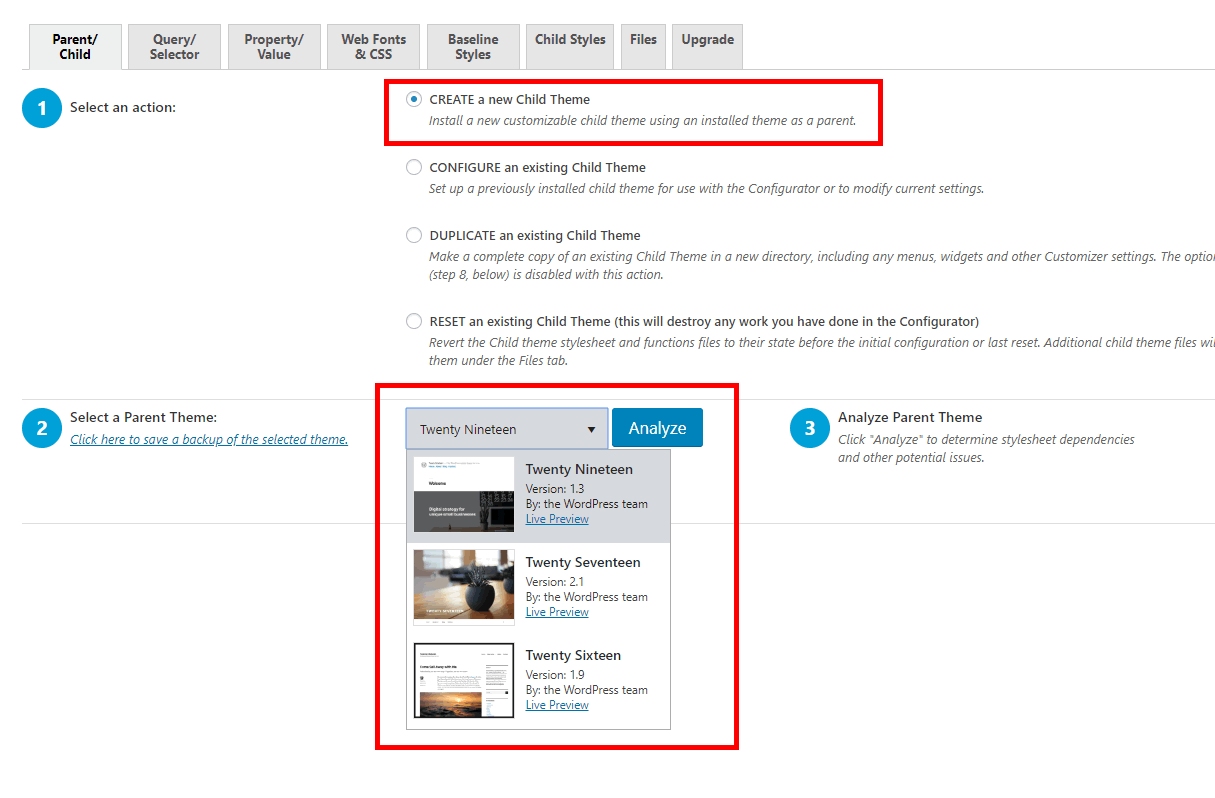Open Live Preview for Twenty Sixteen
Screen dimensions: 1215x798
click(x=557, y=705)
